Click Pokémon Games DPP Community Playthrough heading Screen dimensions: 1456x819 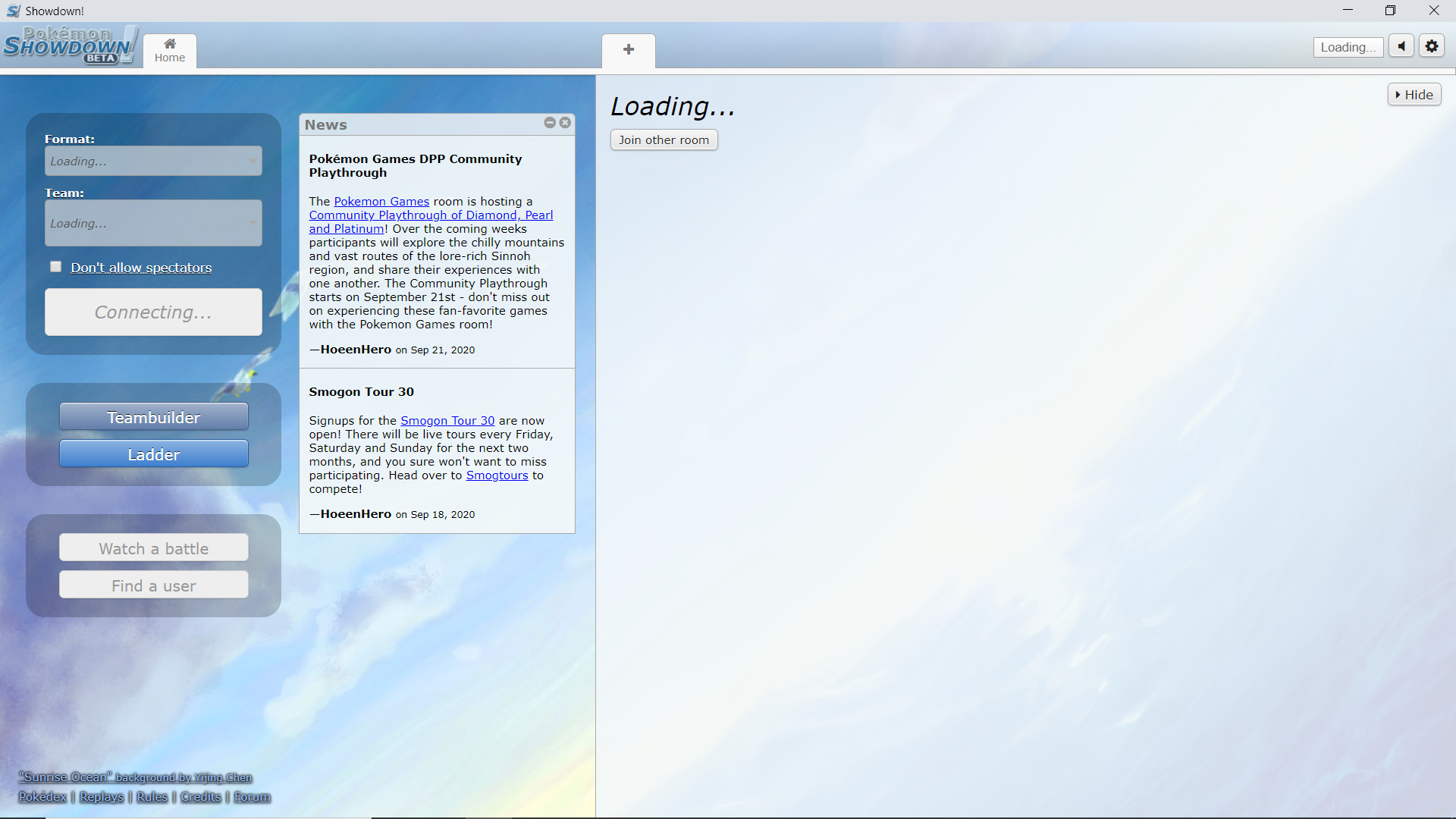click(415, 166)
